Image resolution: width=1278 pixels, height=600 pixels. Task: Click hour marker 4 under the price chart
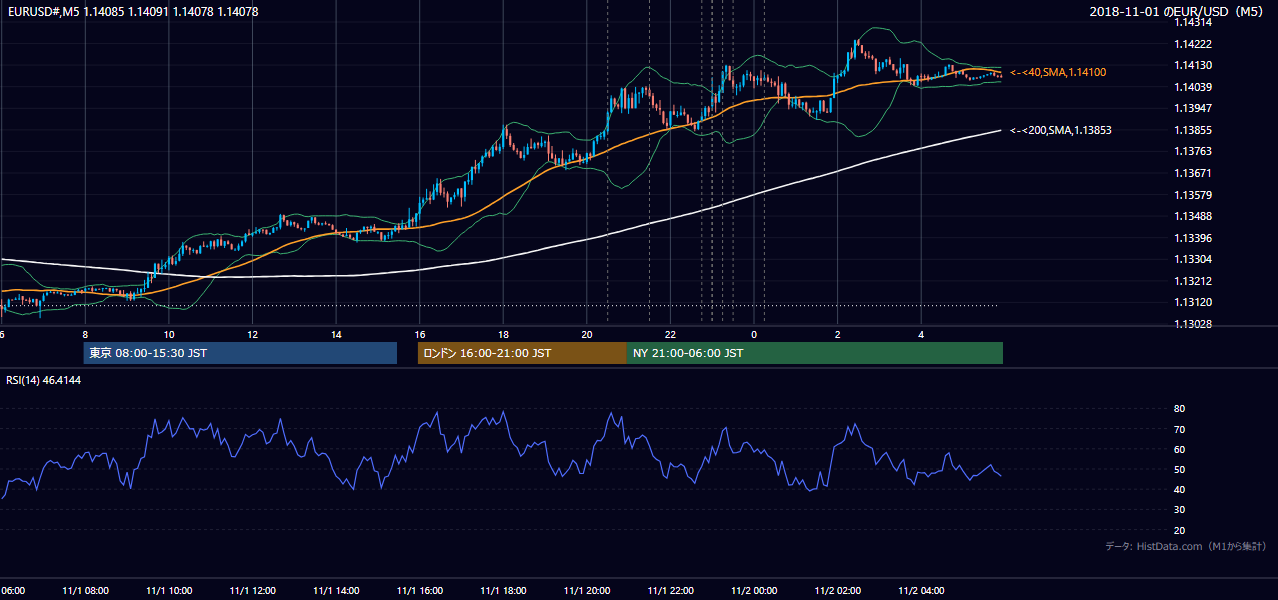(921, 334)
